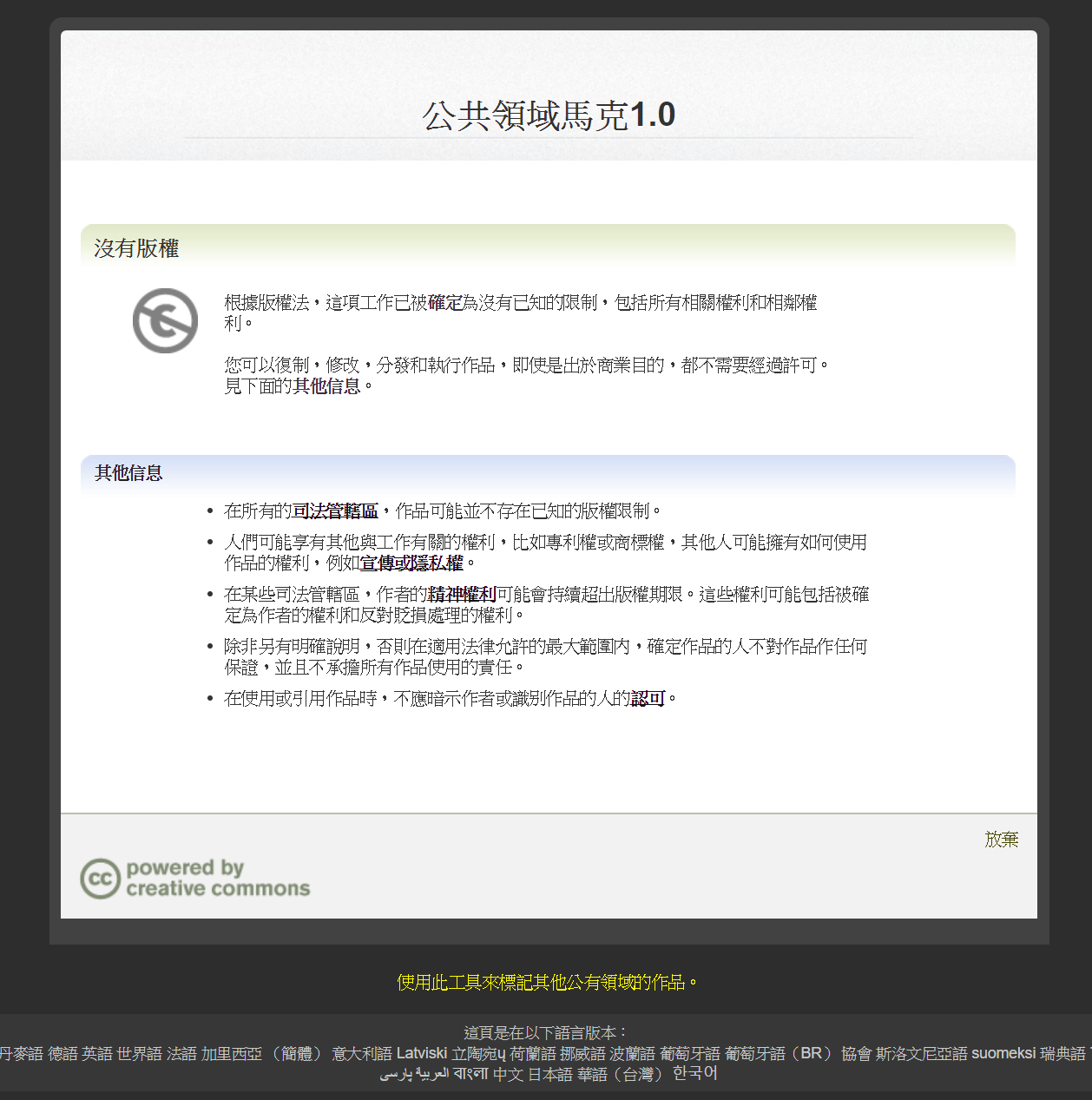Open the 司法管轄區 link
Image resolution: width=1092 pixels, height=1100 pixels.
point(335,511)
